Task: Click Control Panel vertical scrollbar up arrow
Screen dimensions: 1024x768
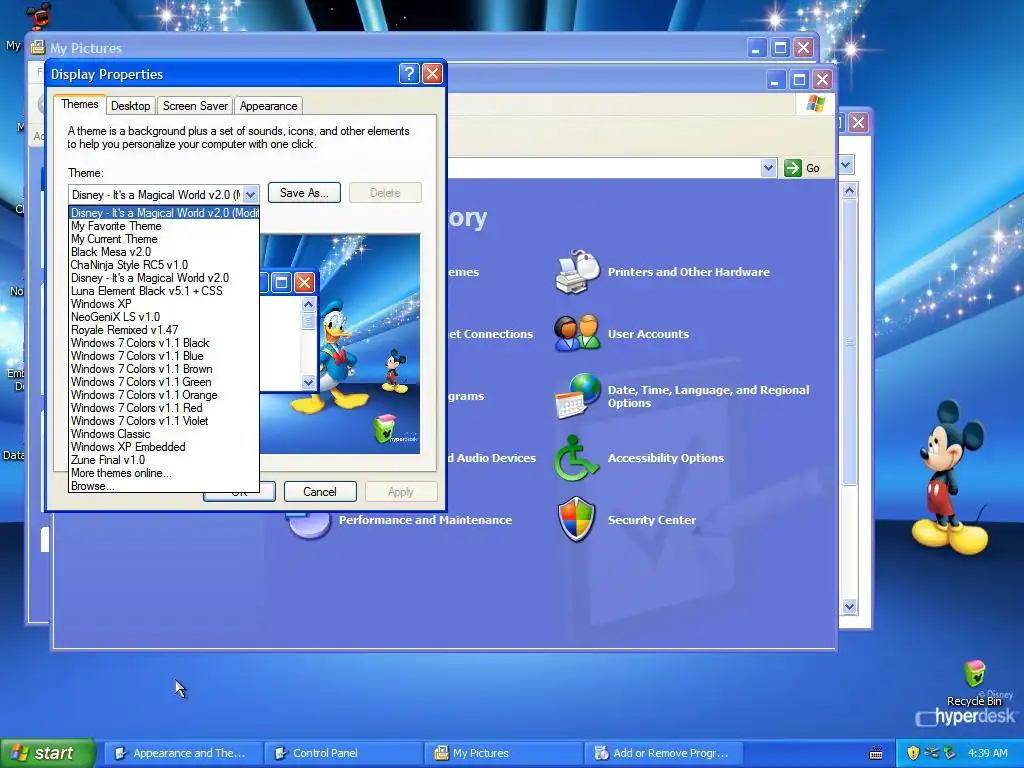Action: (849, 191)
